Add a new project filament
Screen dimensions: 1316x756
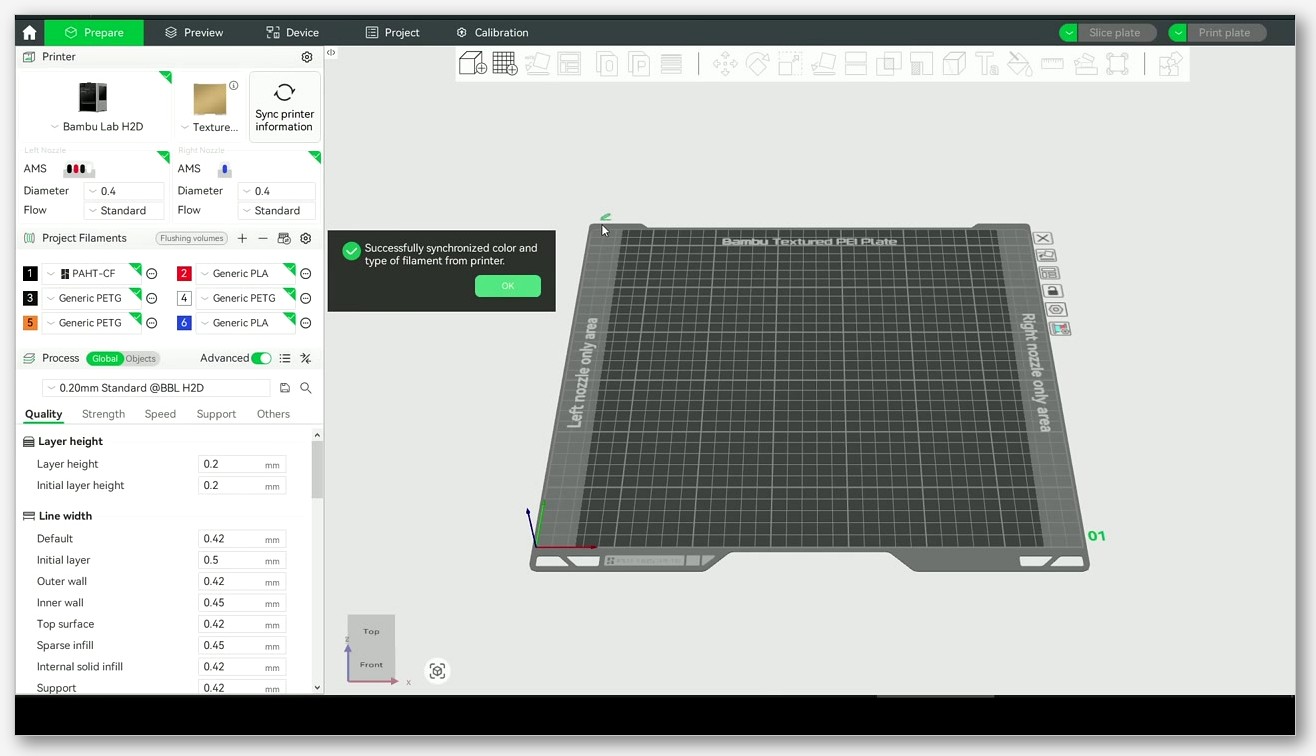(x=242, y=238)
